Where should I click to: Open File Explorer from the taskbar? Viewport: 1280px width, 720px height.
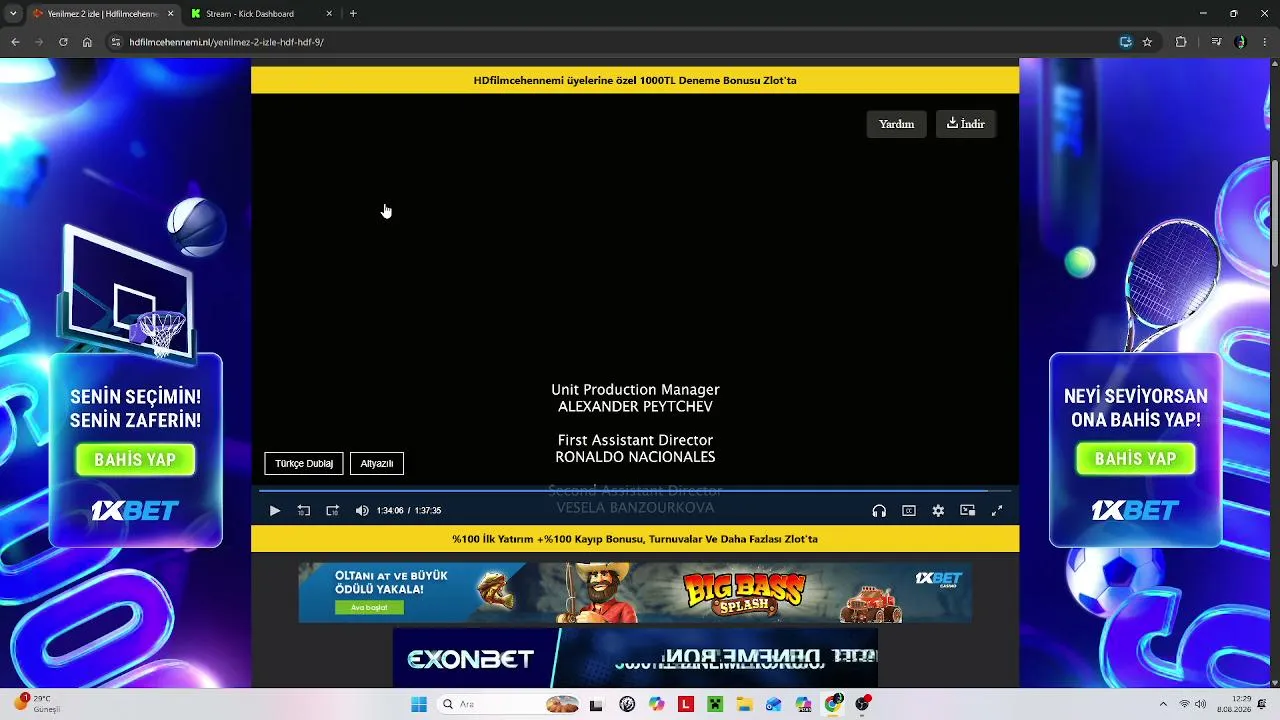pos(744,704)
